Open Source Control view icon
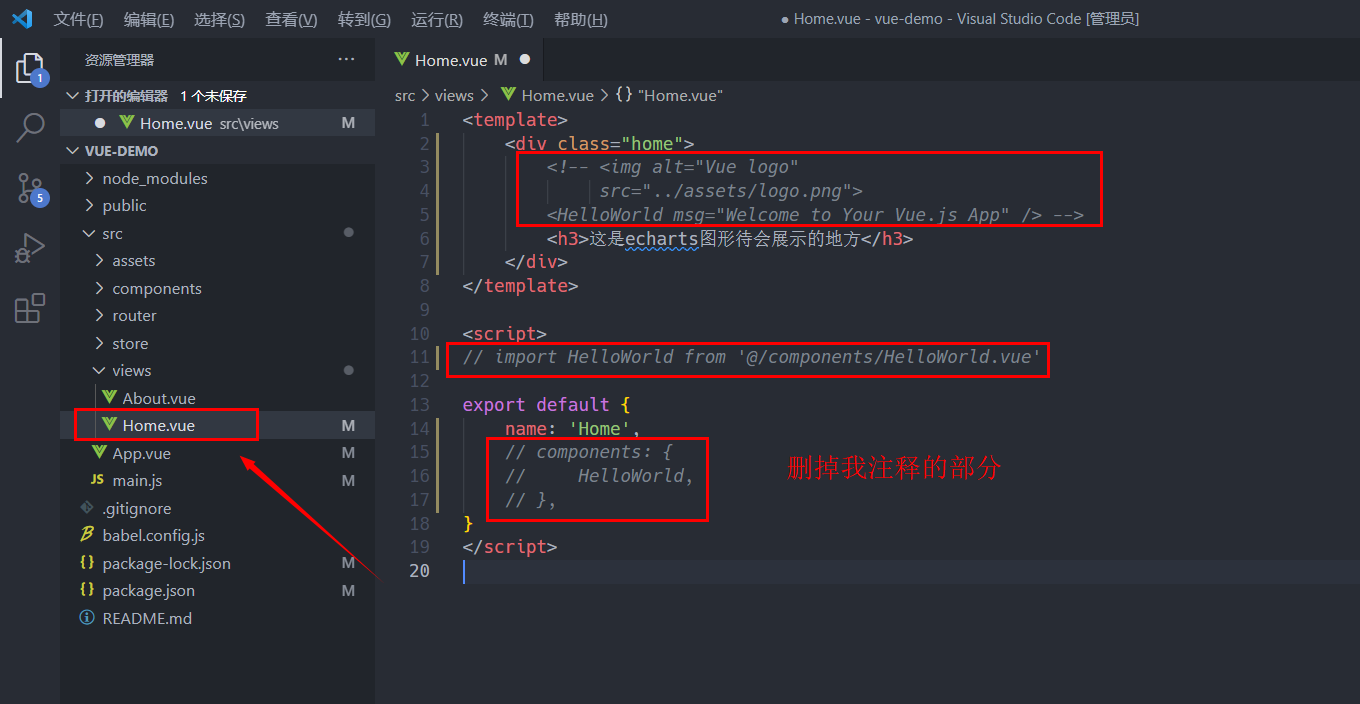This screenshot has height=704, width=1360. click(30, 188)
